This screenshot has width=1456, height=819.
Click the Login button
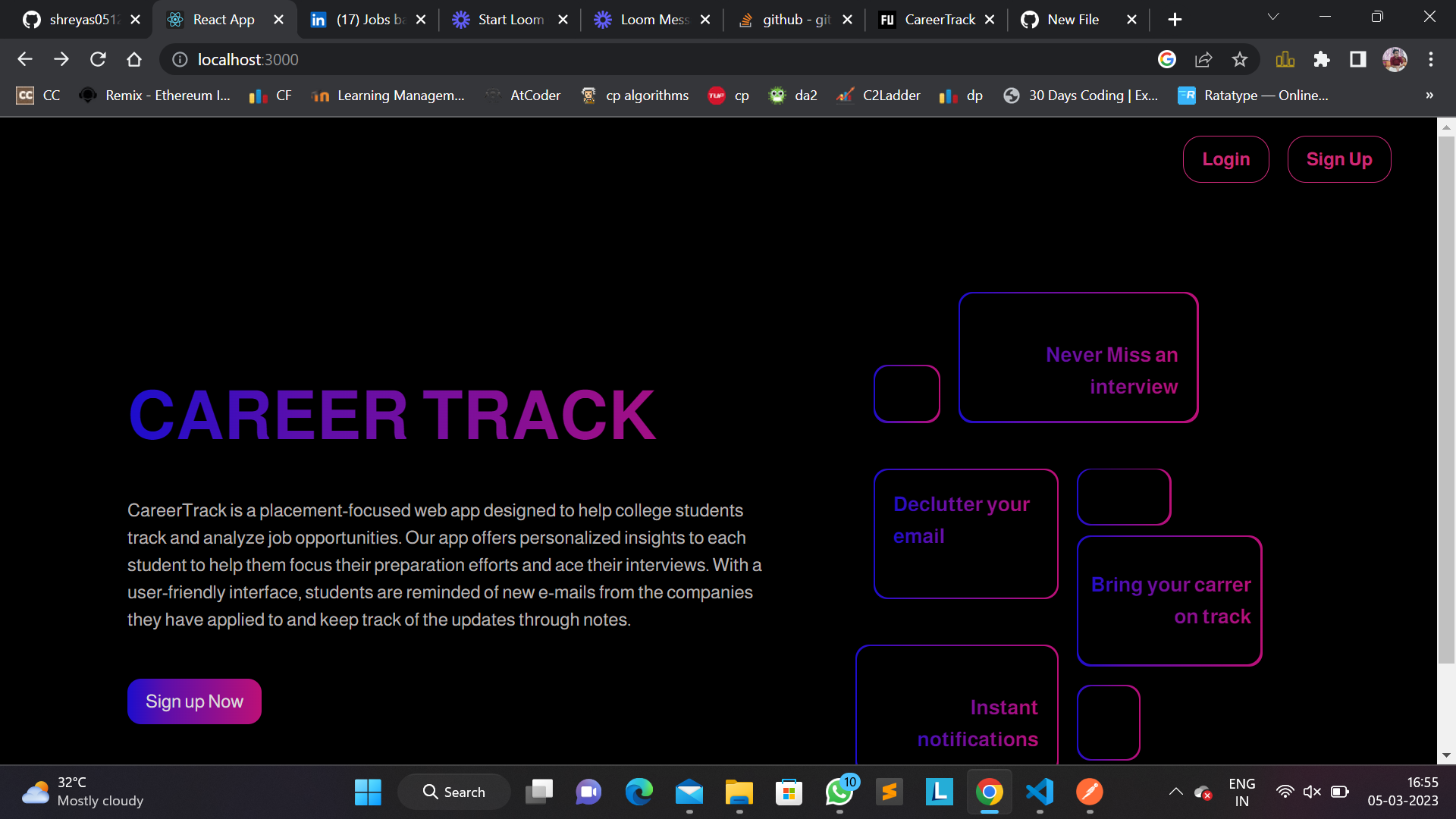pyautogui.click(x=1225, y=159)
